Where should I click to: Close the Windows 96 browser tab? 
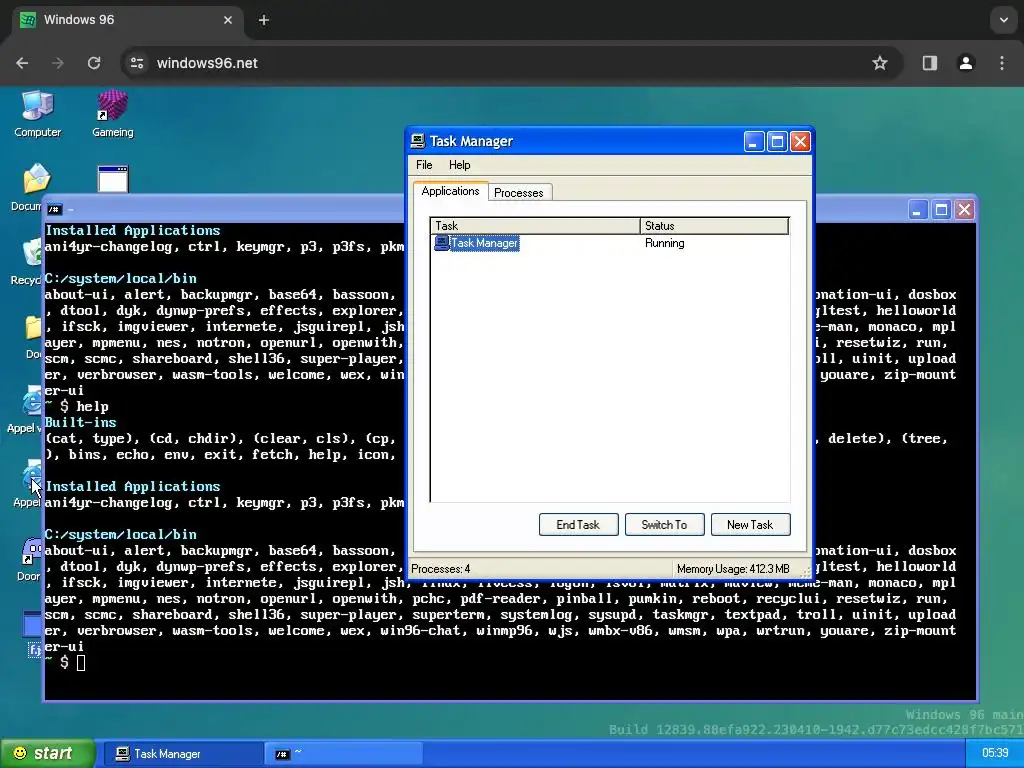(x=228, y=20)
